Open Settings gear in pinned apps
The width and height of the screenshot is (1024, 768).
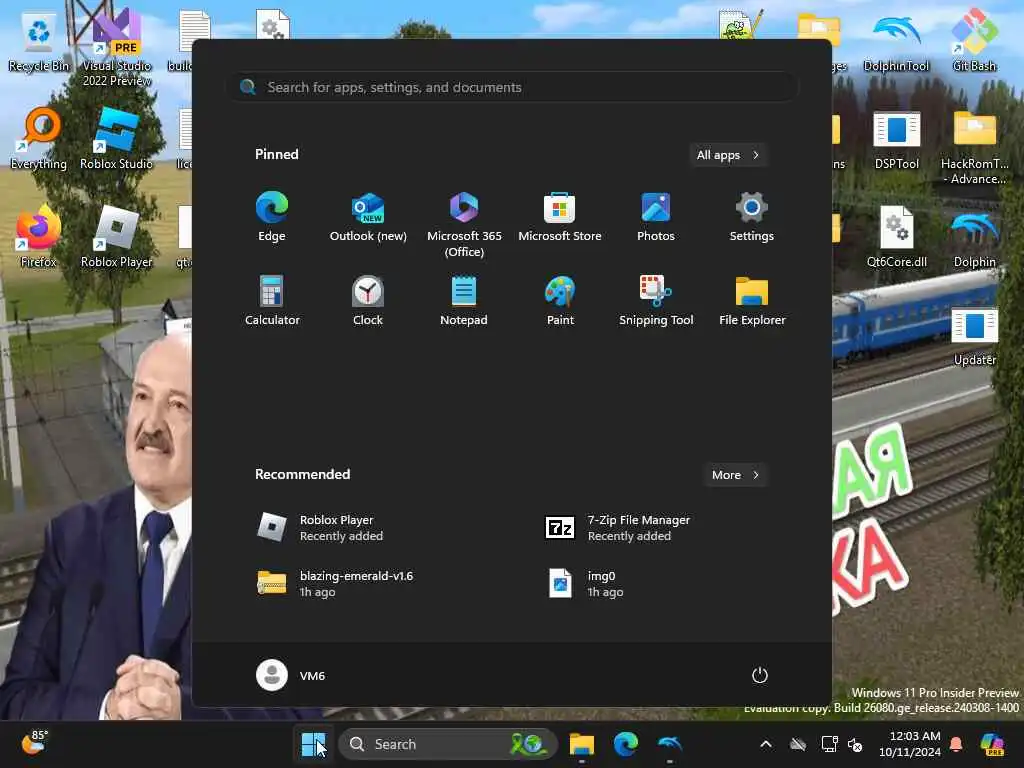[752, 217]
